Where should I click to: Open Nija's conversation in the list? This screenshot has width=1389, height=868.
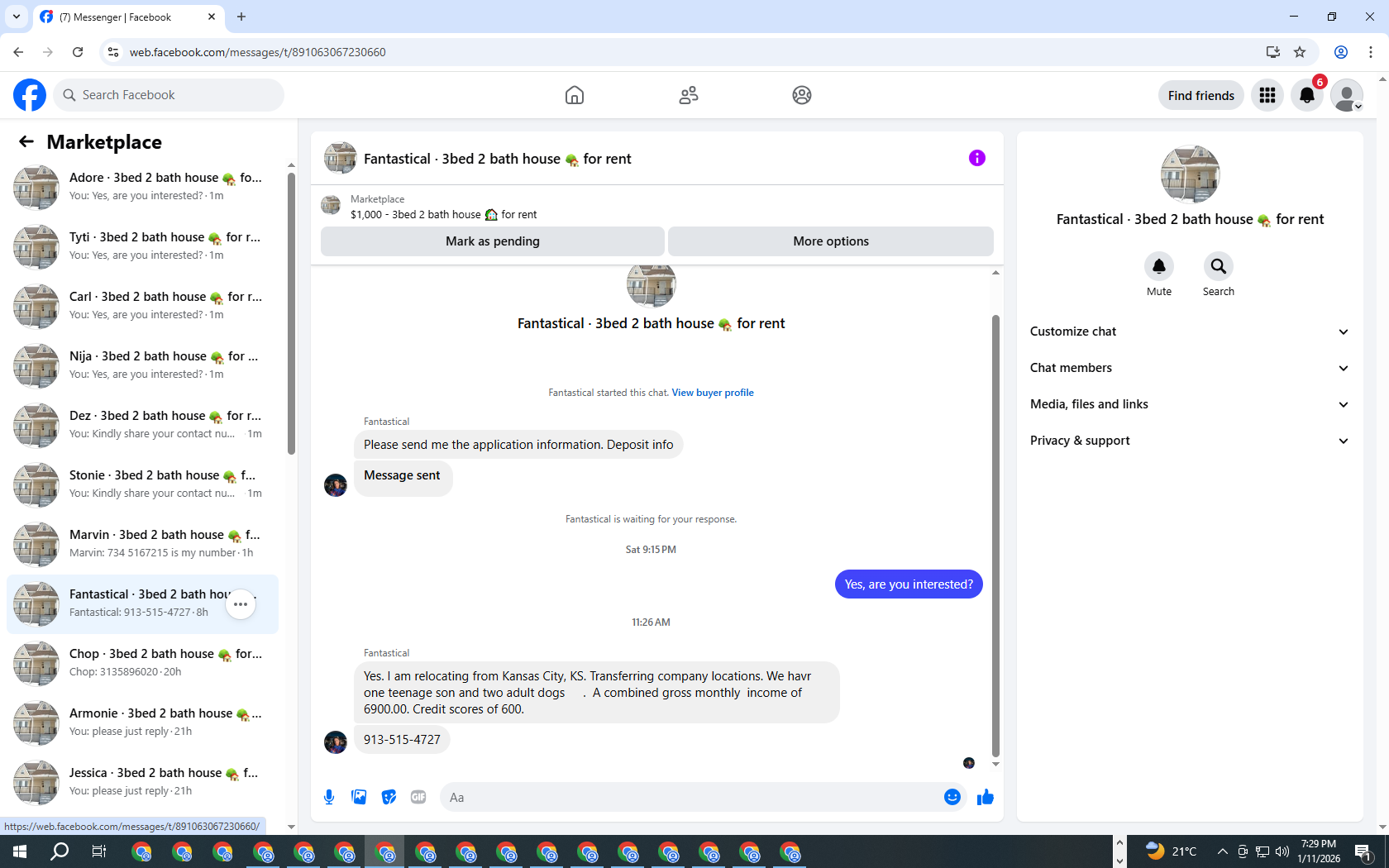(142, 365)
